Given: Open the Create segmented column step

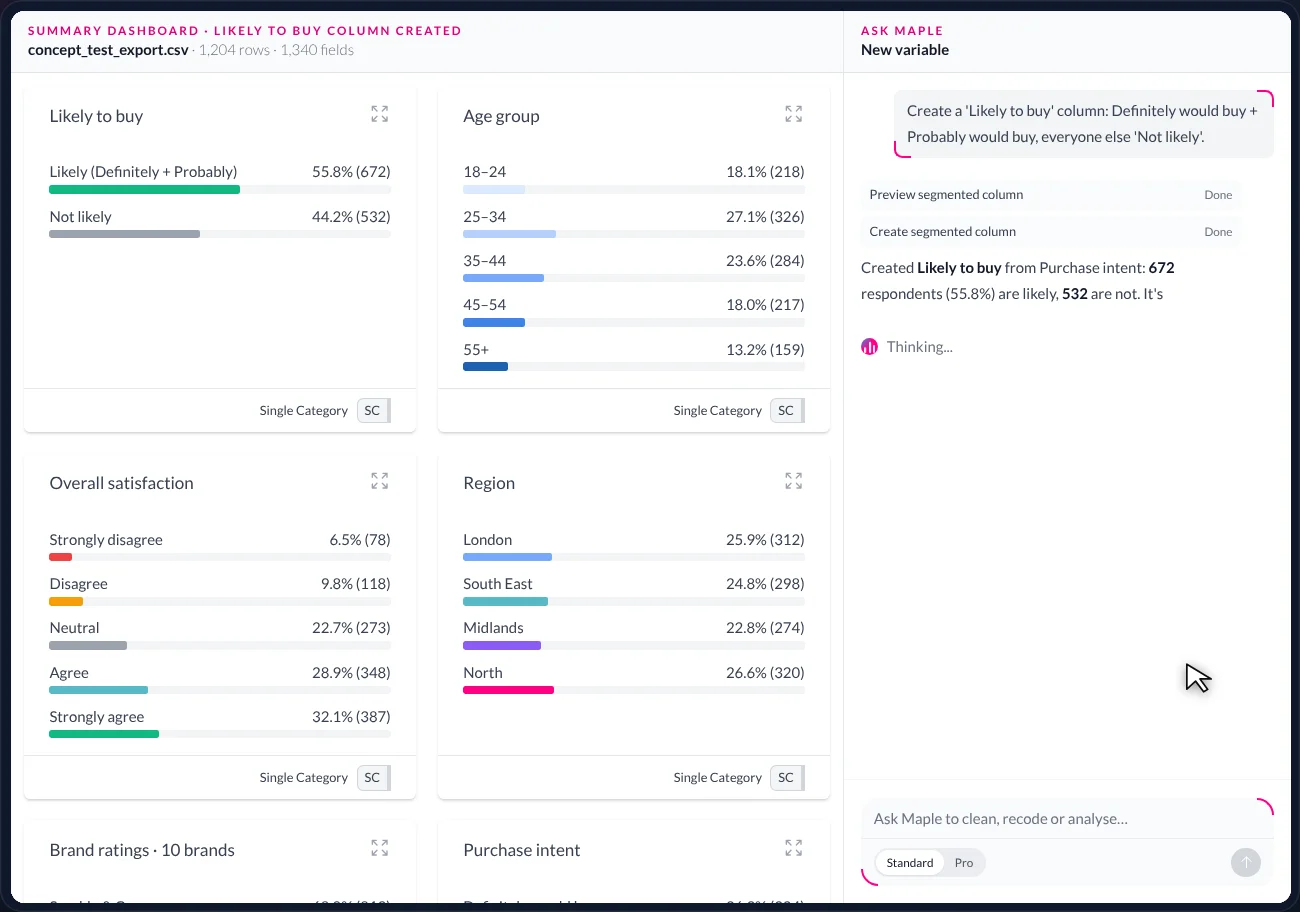Looking at the screenshot, I should click(x=1051, y=232).
